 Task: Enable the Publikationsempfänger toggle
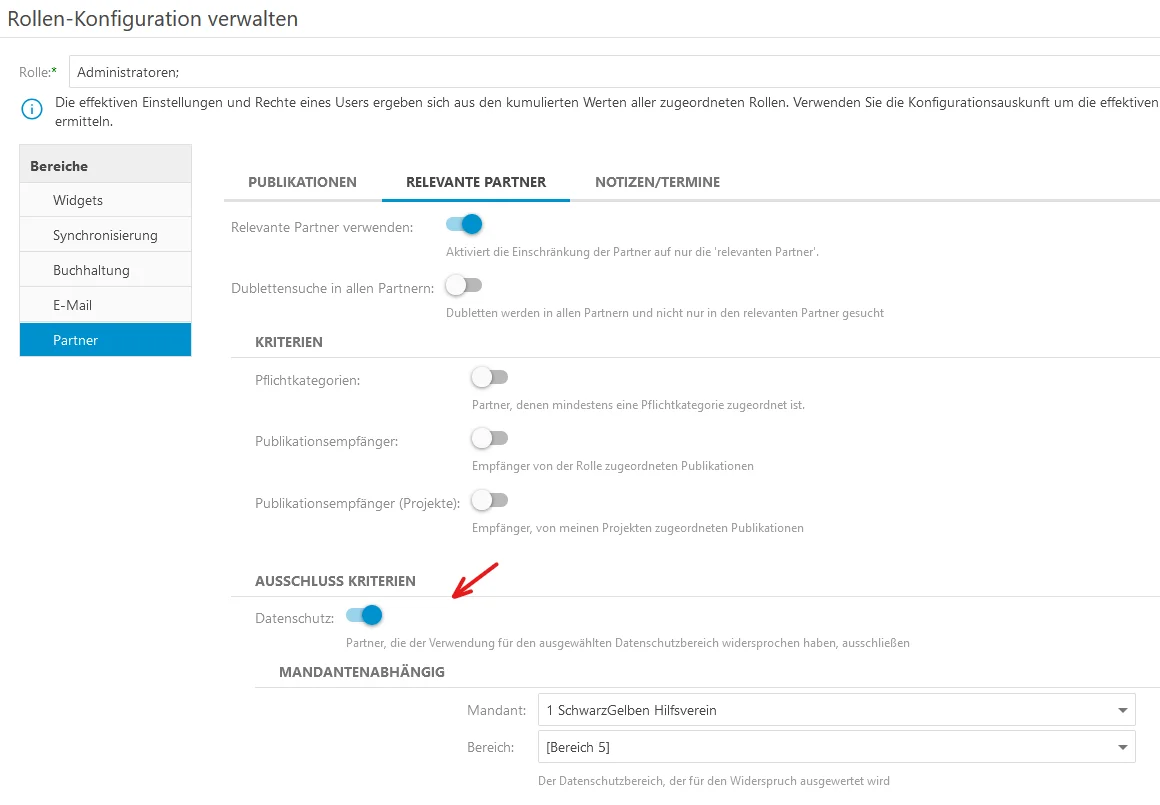tap(489, 438)
